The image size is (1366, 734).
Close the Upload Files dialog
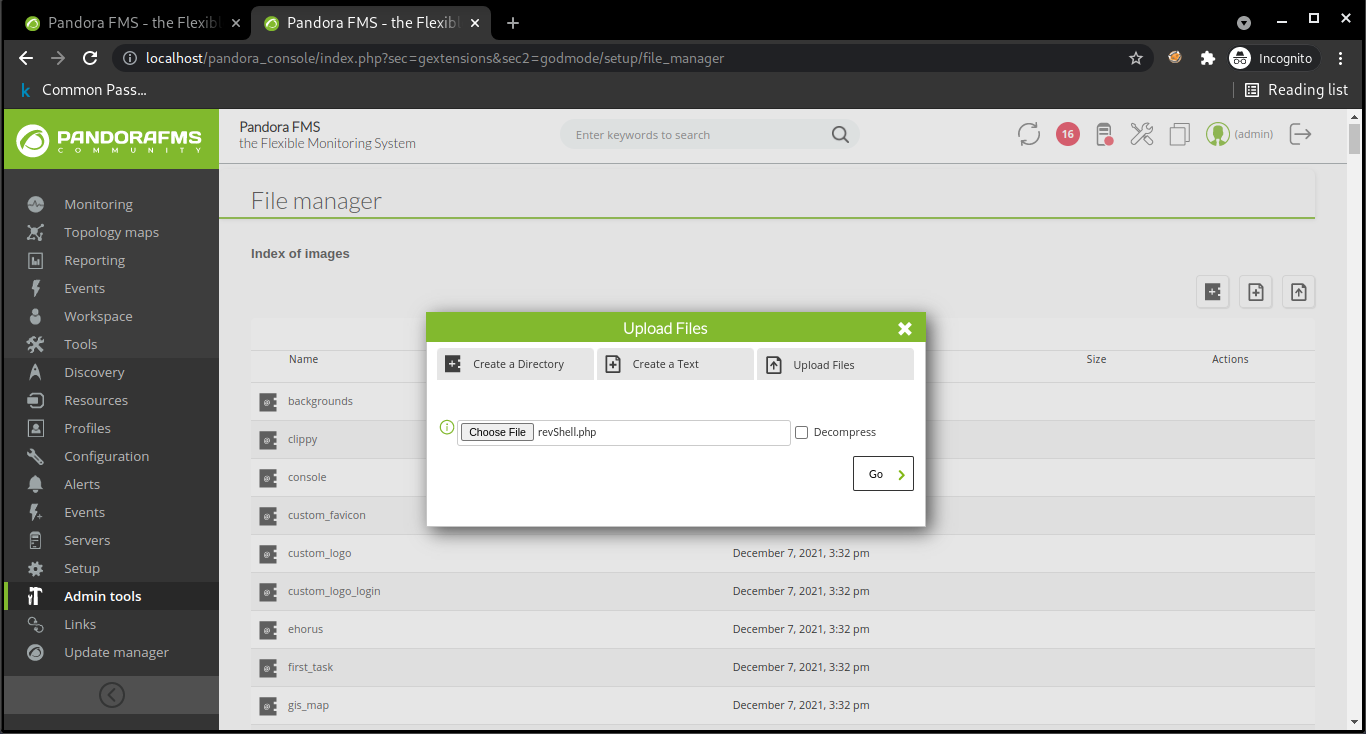pos(905,328)
